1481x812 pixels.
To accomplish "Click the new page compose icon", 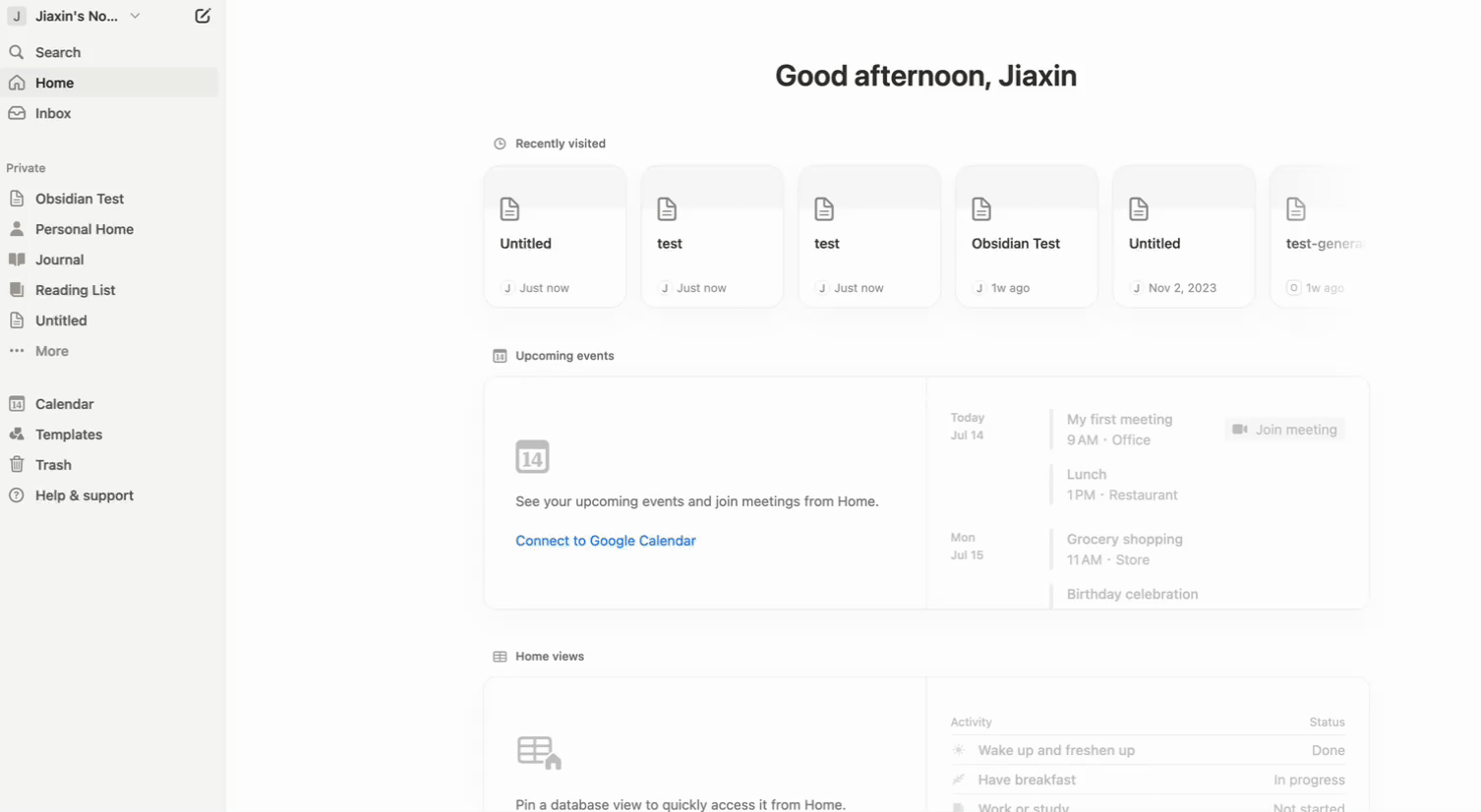I will point(203,16).
